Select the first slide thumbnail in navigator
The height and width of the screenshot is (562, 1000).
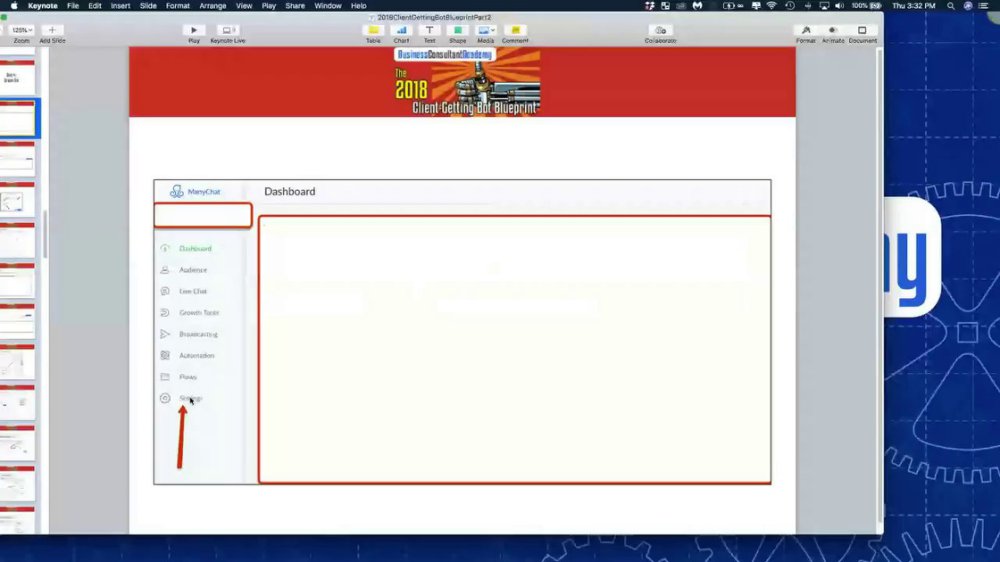17,75
